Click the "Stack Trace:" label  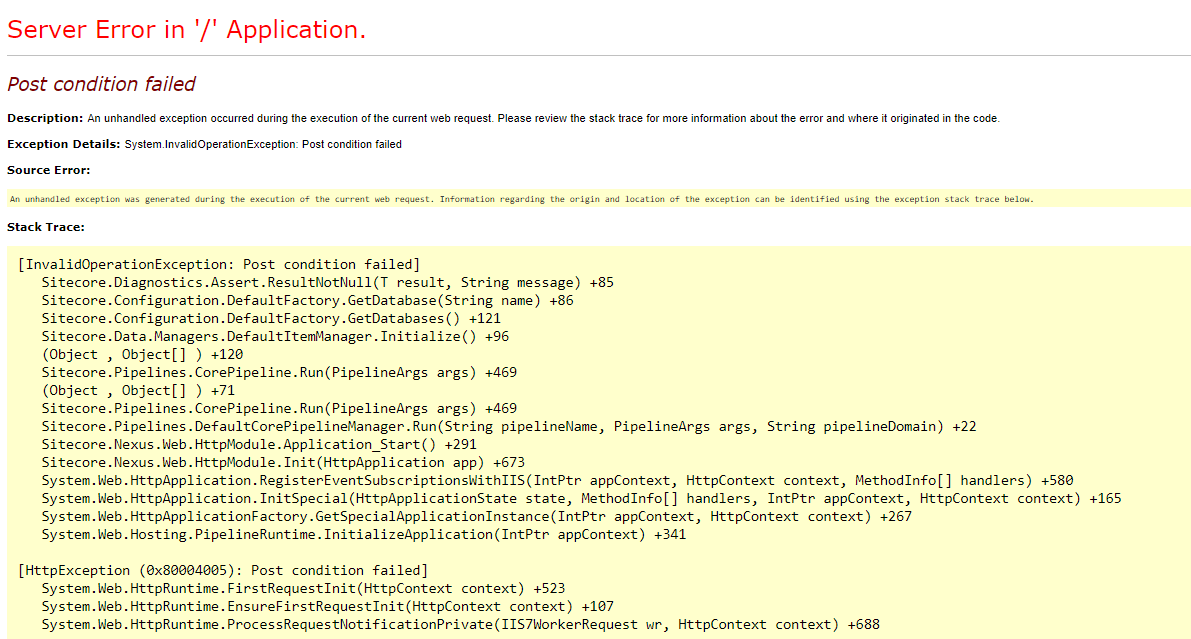pos(46,227)
